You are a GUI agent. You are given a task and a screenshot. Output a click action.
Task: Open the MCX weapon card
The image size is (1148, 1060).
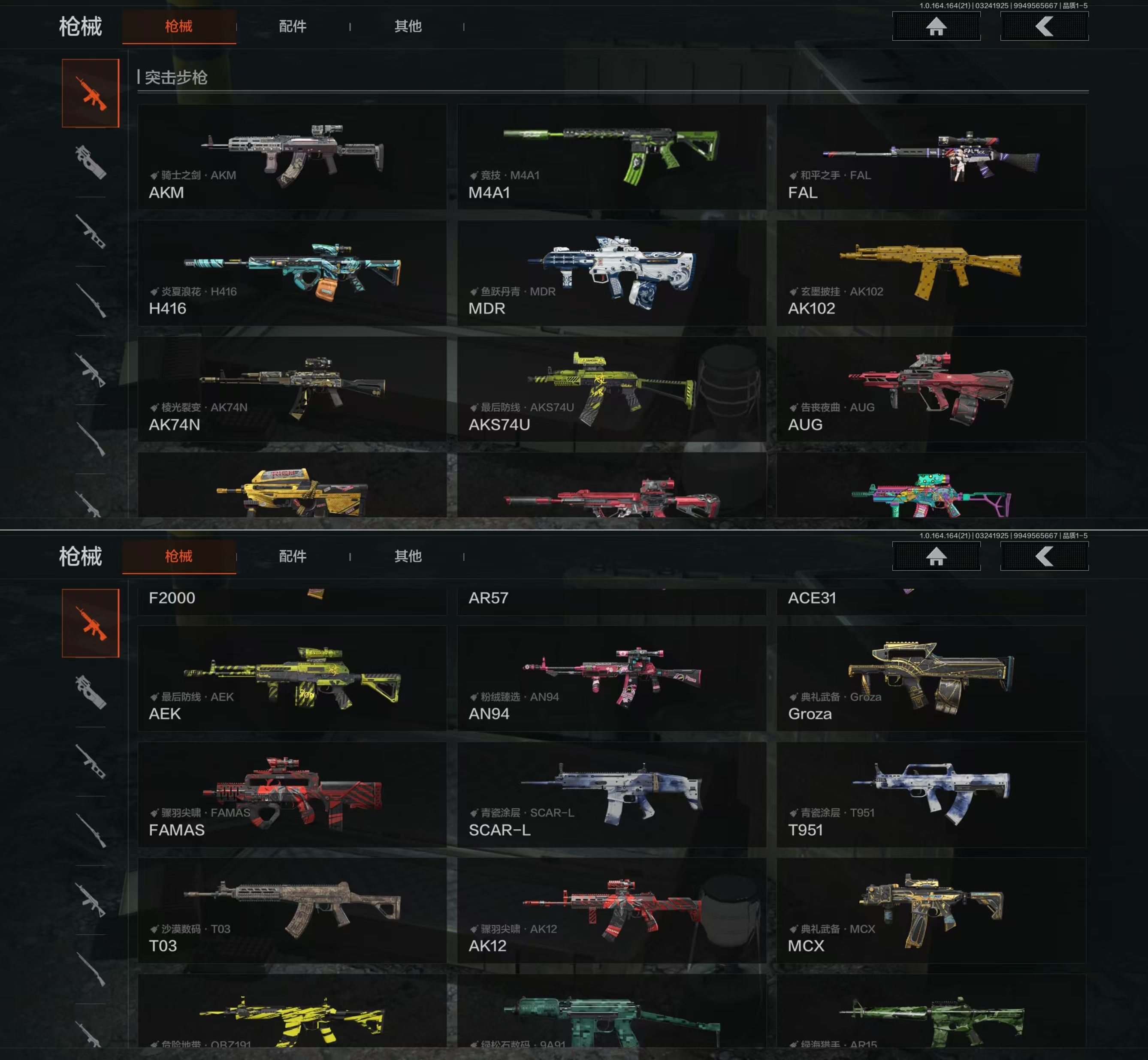coord(931,910)
